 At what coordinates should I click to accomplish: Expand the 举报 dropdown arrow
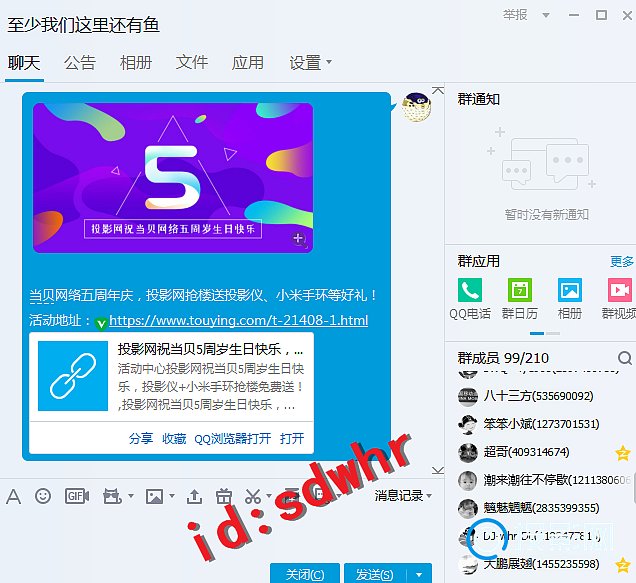tap(546, 15)
